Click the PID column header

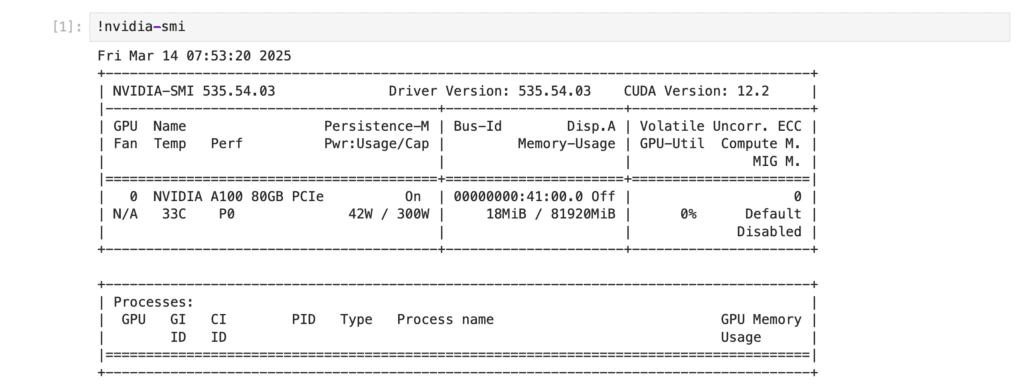coord(304,319)
